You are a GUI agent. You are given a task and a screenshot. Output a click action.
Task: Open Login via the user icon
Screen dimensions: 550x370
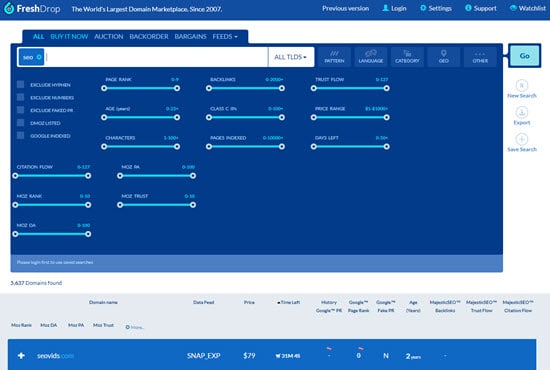385,8
